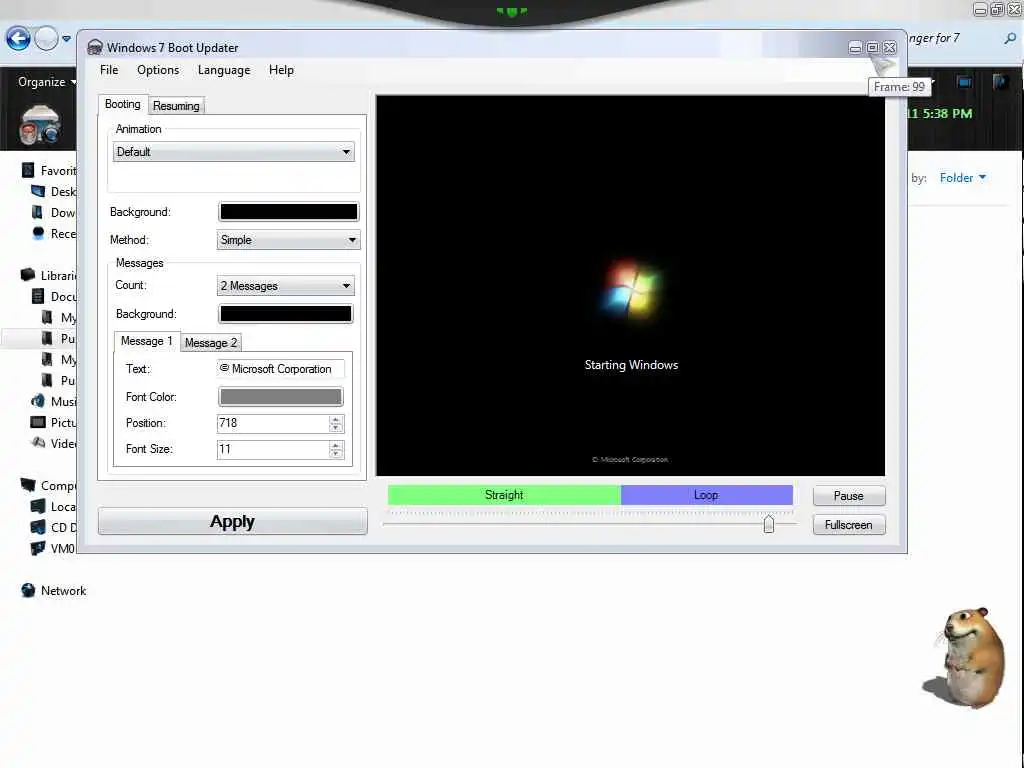Select the Message 1 tab
This screenshot has height=768, width=1024.
click(147, 341)
